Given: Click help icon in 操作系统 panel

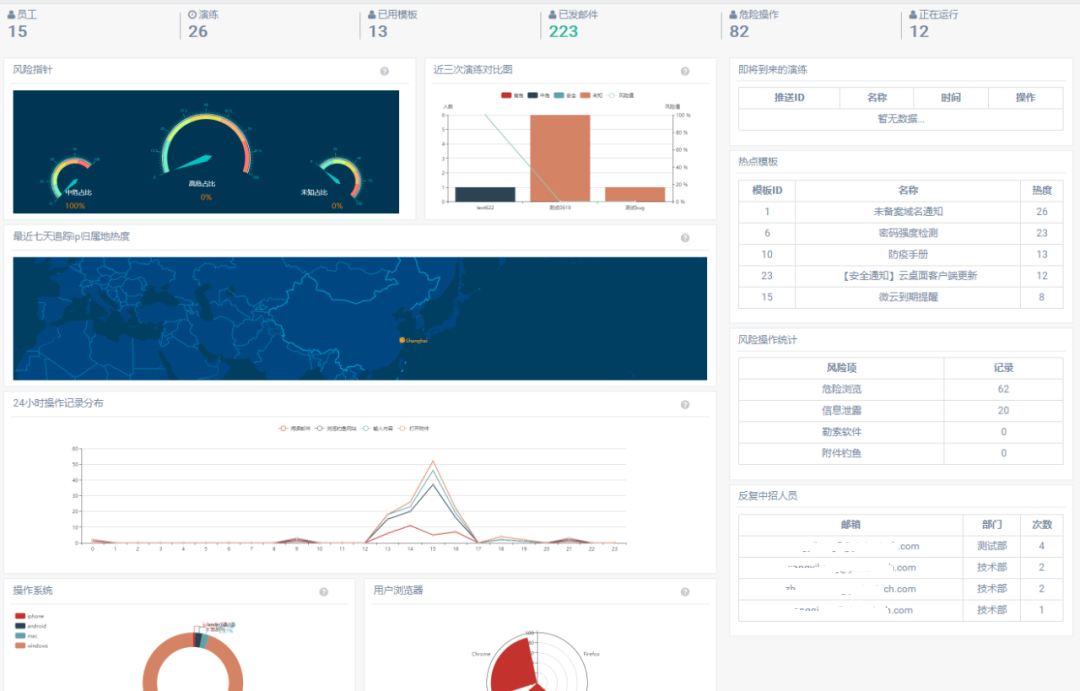Looking at the screenshot, I should [x=324, y=592].
